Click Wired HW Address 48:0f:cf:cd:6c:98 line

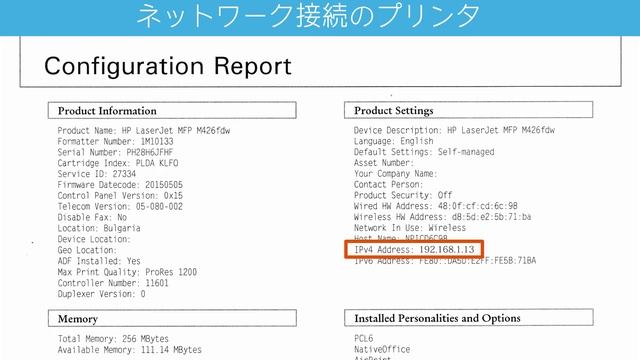coord(436,206)
